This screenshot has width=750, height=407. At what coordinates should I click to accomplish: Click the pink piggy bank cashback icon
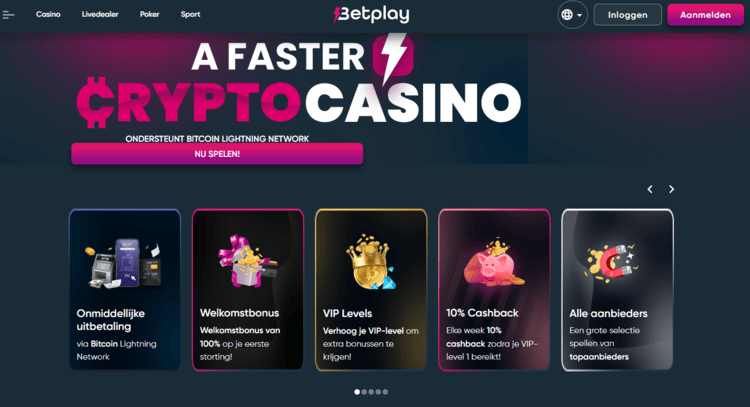(x=494, y=263)
